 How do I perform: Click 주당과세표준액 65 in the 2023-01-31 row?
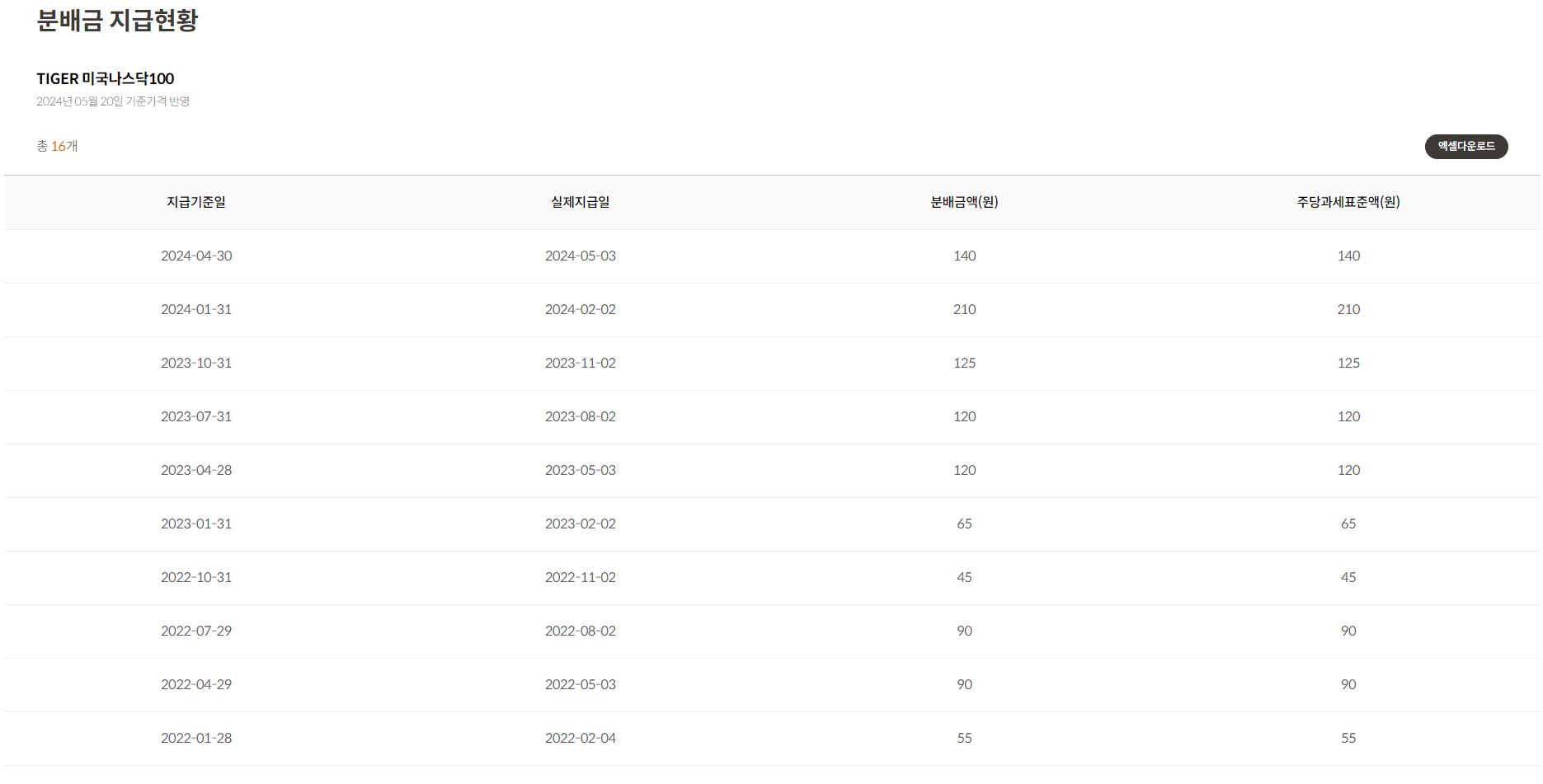pyautogui.click(x=1348, y=523)
